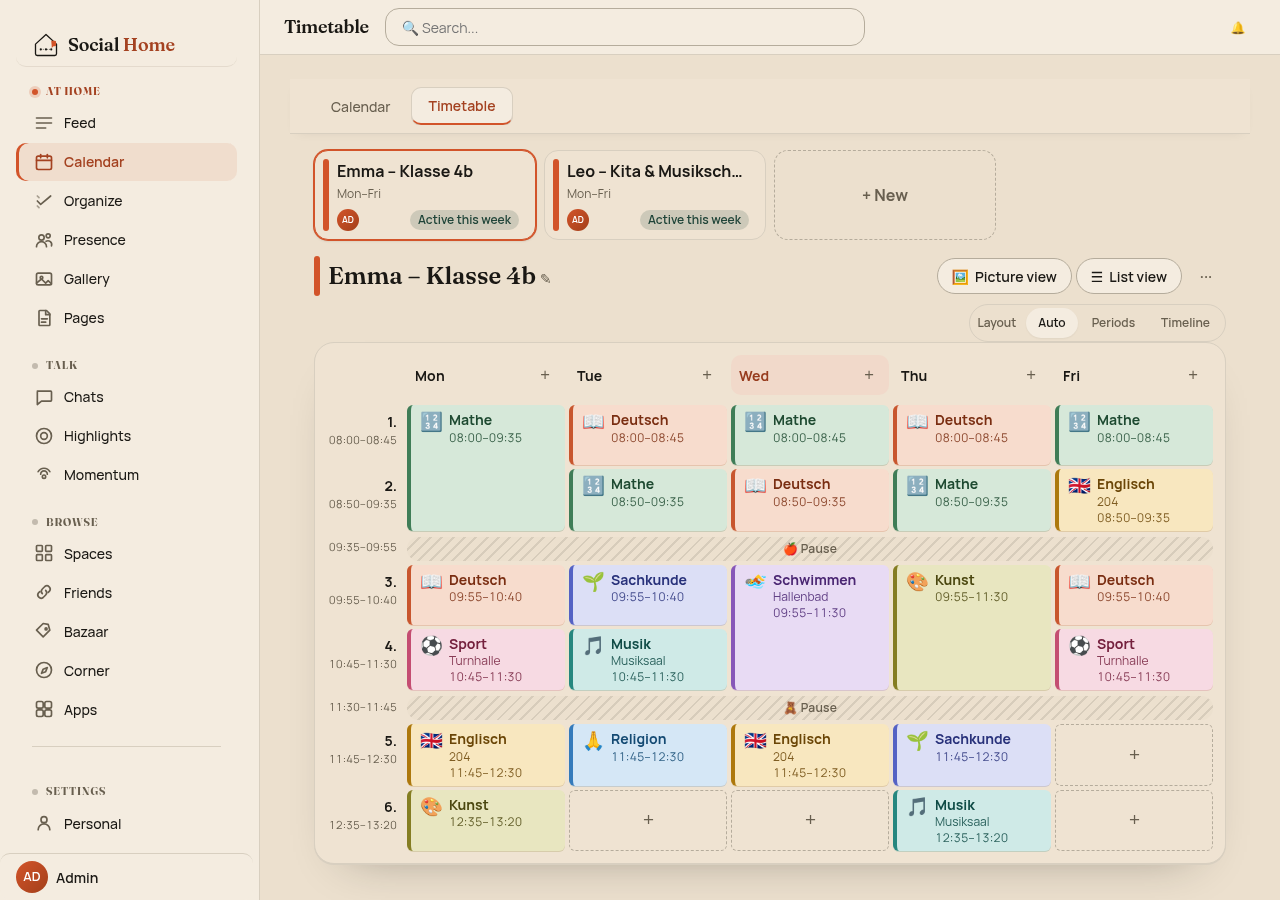This screenshot has height=900, width=1280.
Task: Create new timetable with + New card
Action: click(885, 195)
